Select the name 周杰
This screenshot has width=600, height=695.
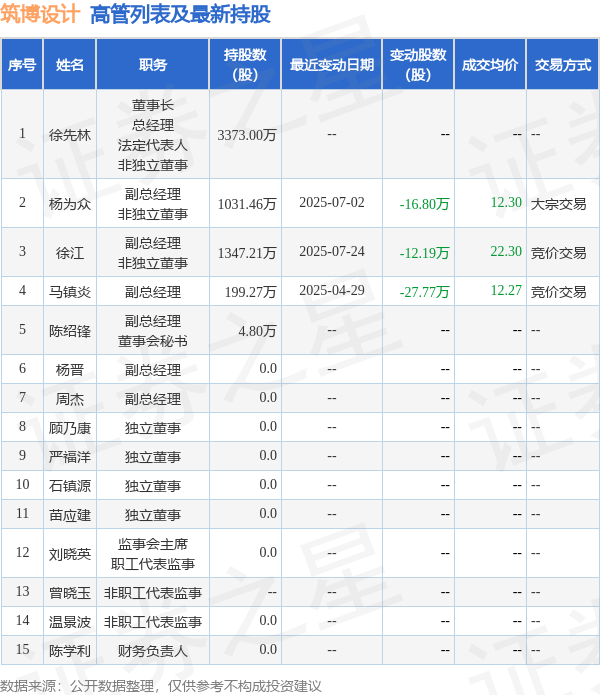pyautogui.click(x=70, y=399)
